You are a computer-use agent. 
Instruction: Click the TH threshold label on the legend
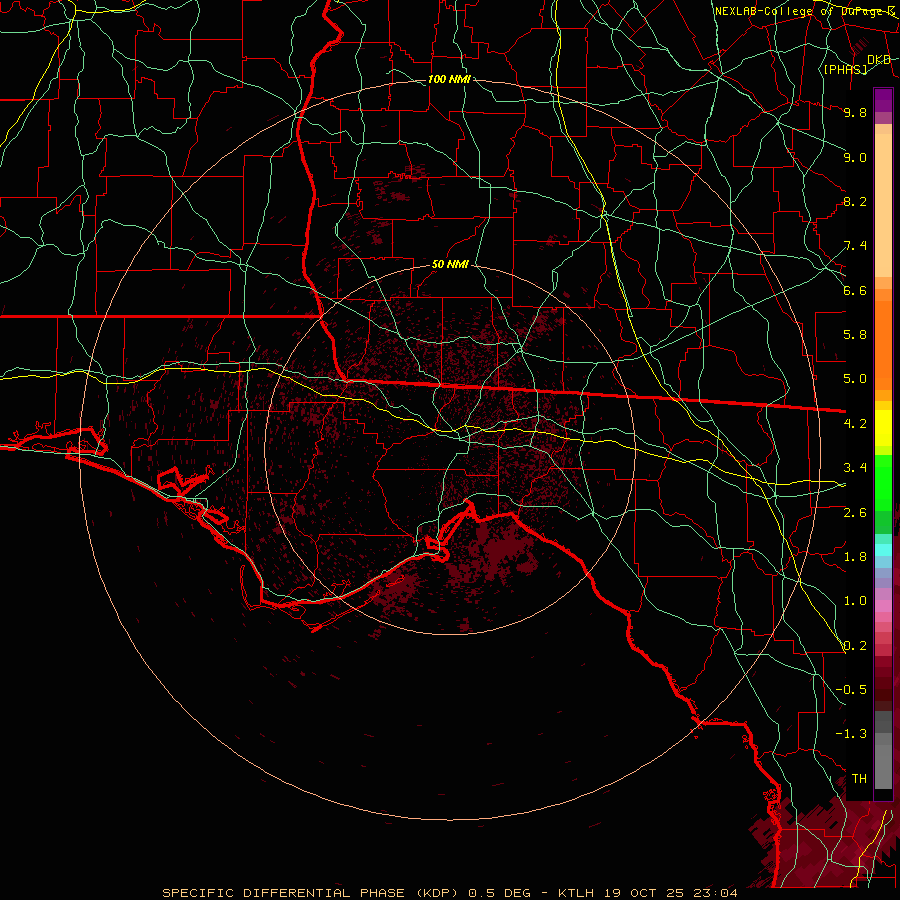[859, 779]
